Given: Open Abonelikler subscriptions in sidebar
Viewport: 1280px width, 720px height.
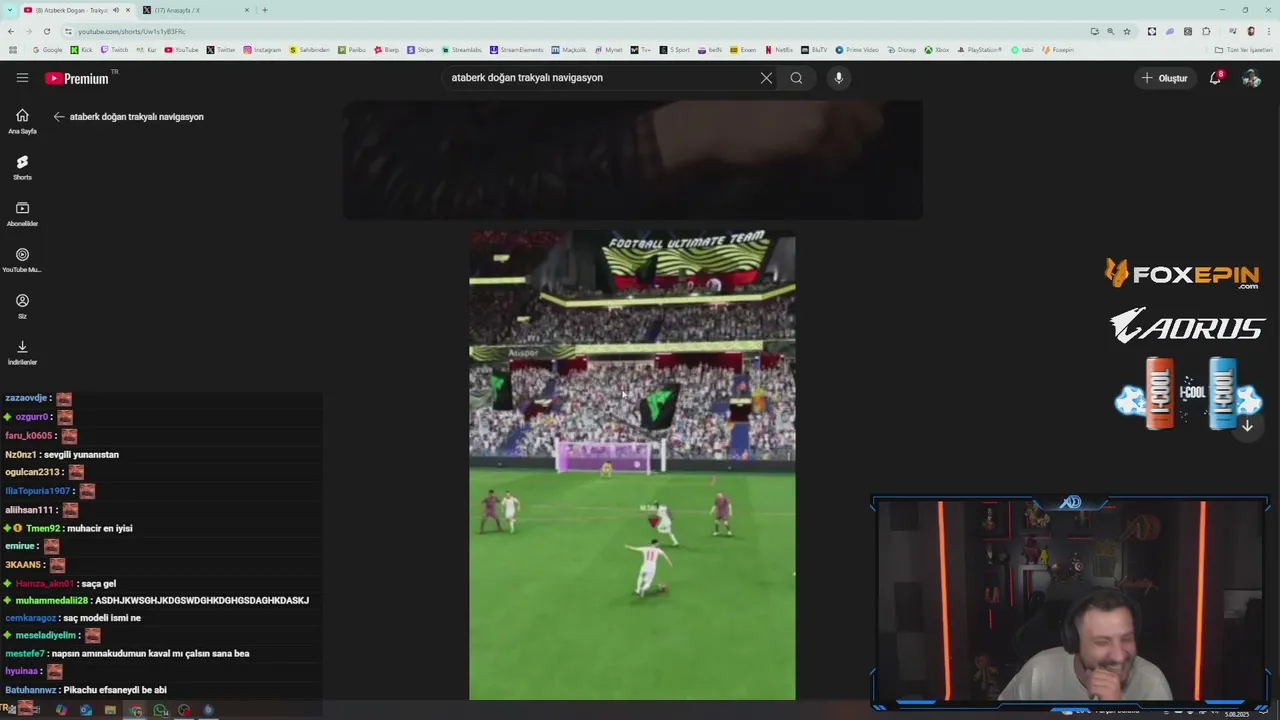Looking at the screenshot, I should pos(22,214).
